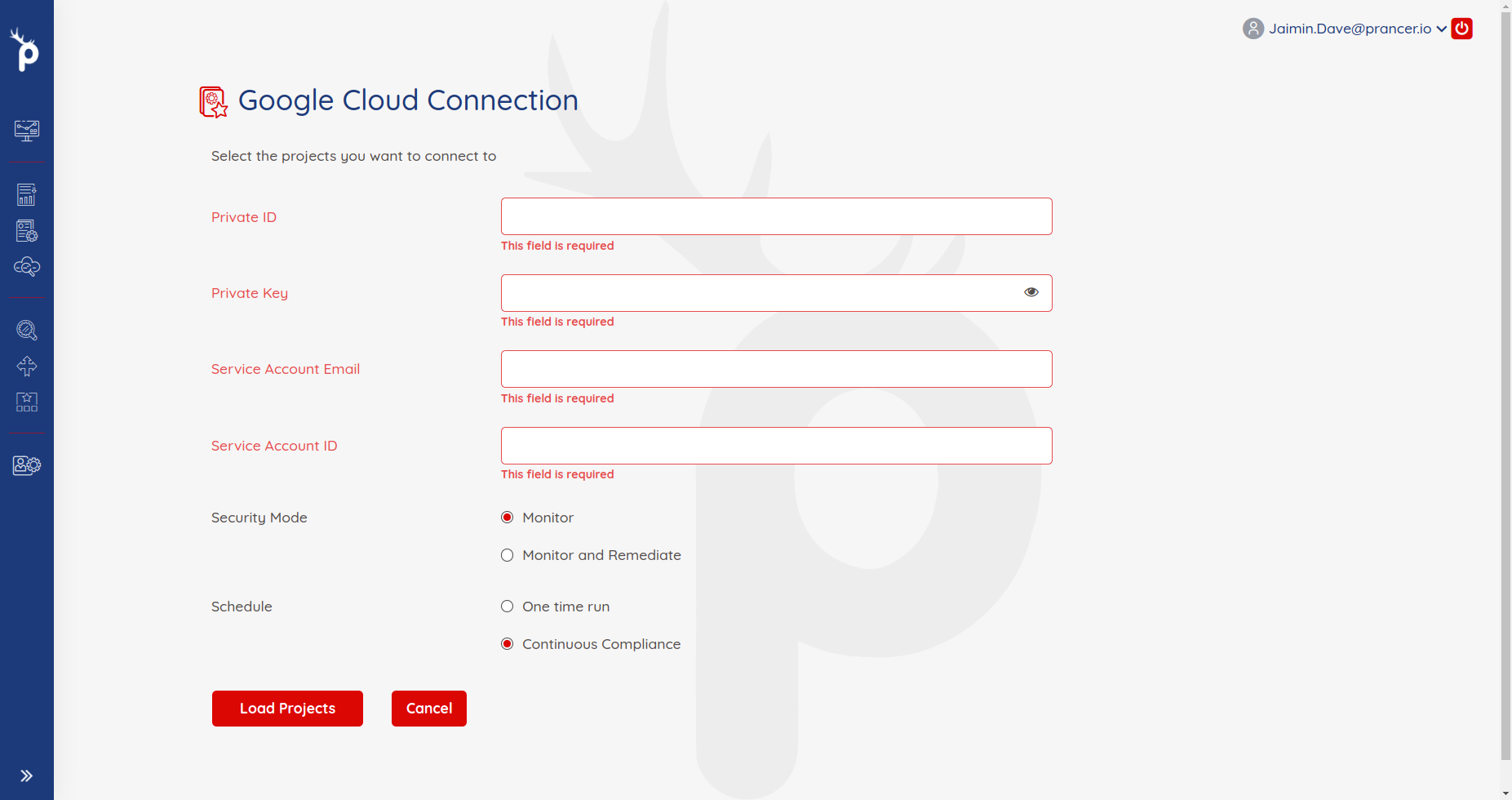Open the star grid icon in sidebar

27,402
